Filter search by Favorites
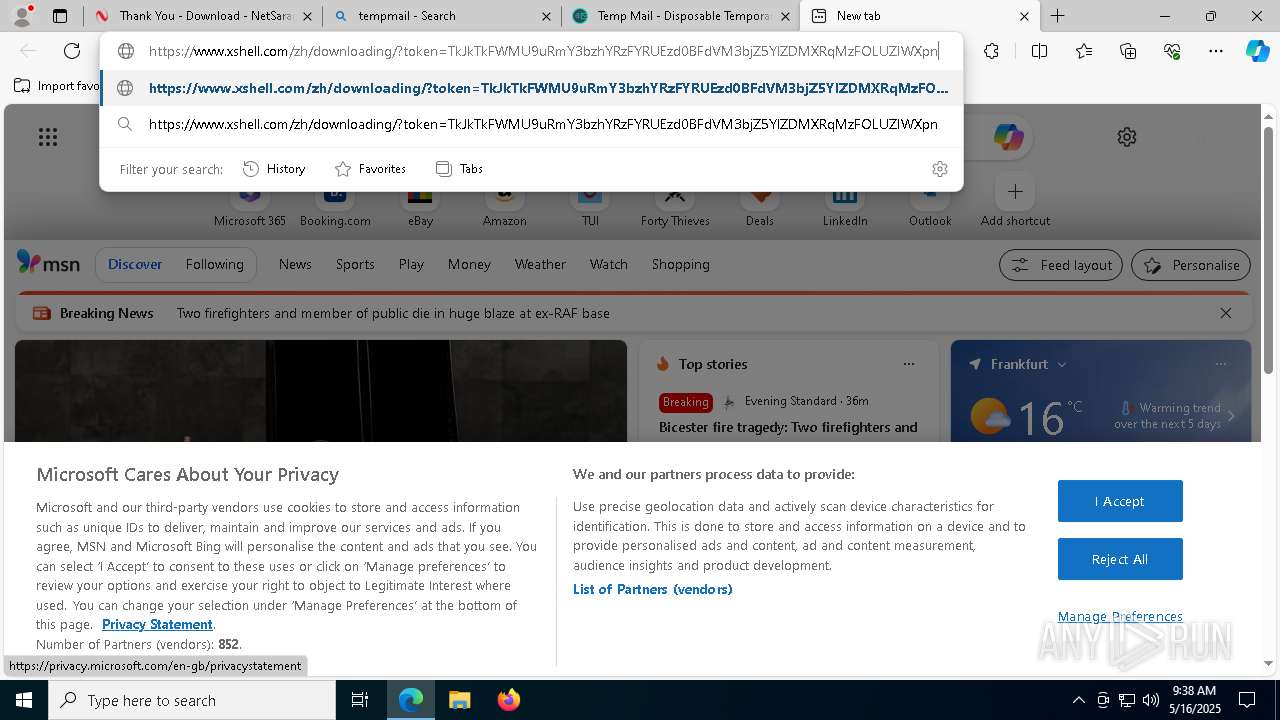The width and height of the screenshot is (1280, 720). pyautogui.click(x=371, y=169)
